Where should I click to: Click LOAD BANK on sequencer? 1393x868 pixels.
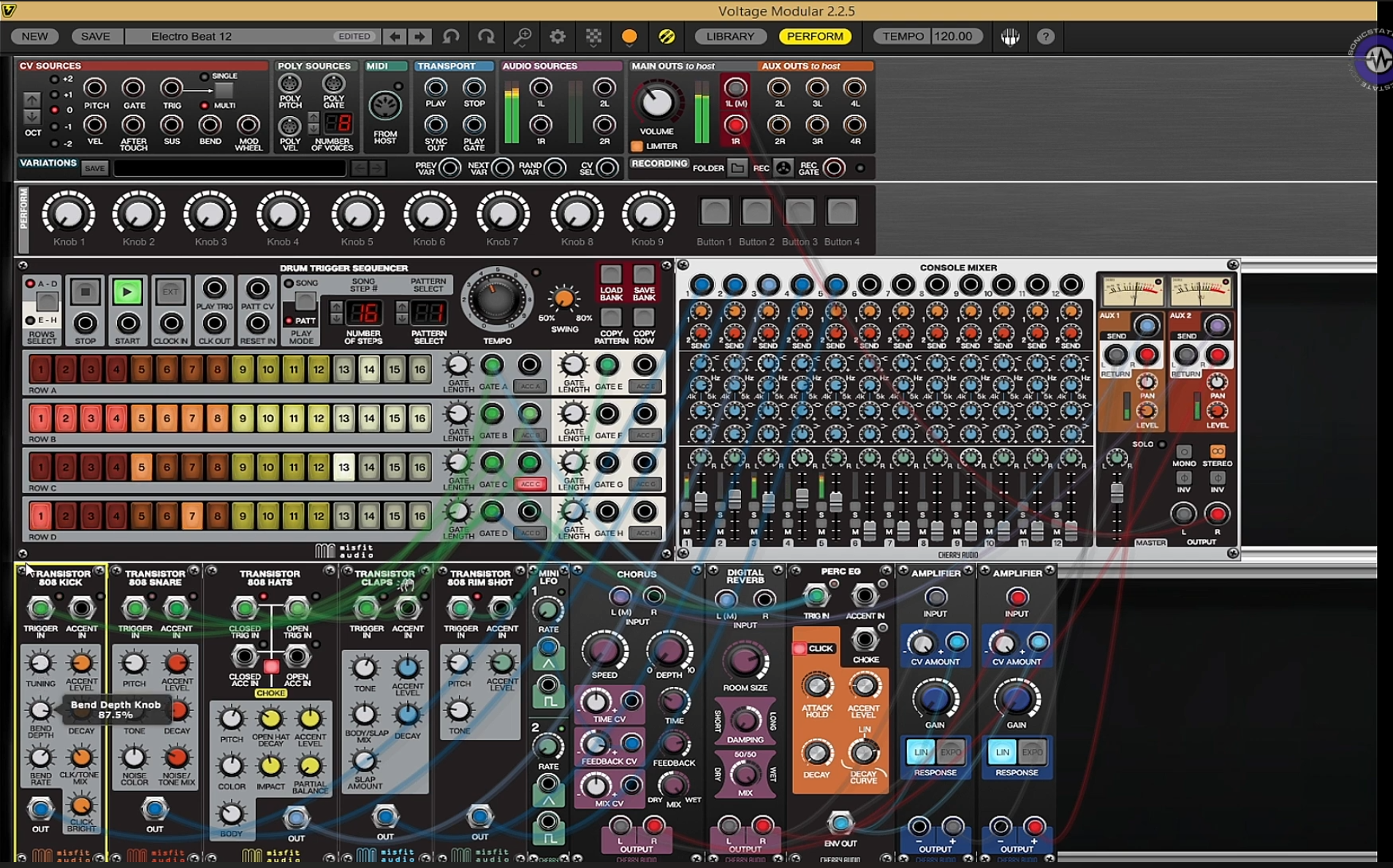(611, 275)
